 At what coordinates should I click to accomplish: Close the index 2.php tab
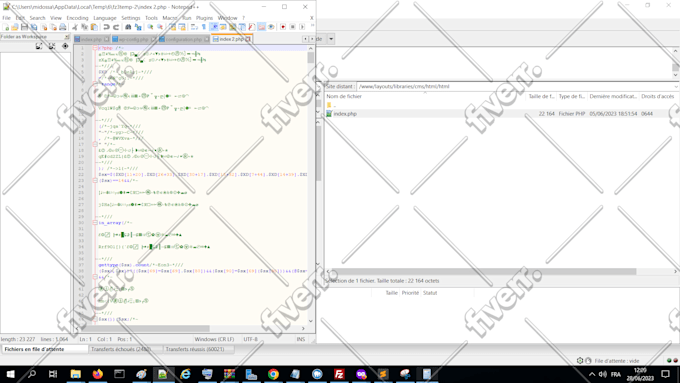tap(248, 39)
